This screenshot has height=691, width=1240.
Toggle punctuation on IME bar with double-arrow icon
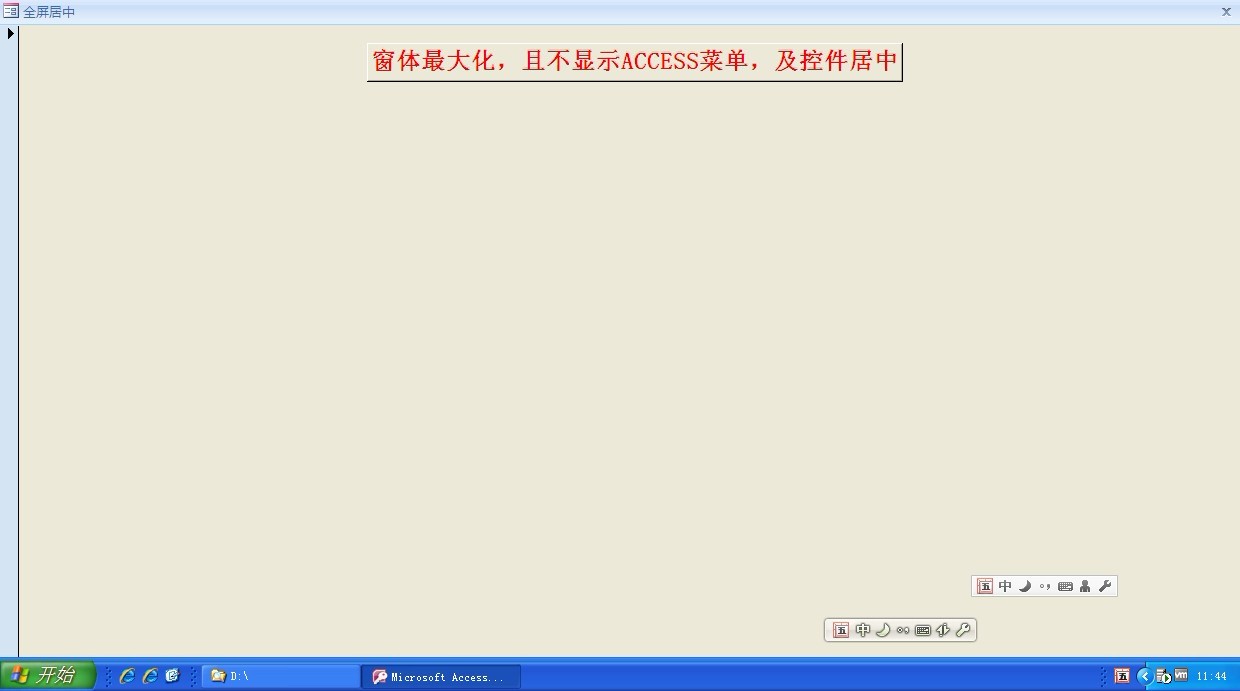point(903,630)
